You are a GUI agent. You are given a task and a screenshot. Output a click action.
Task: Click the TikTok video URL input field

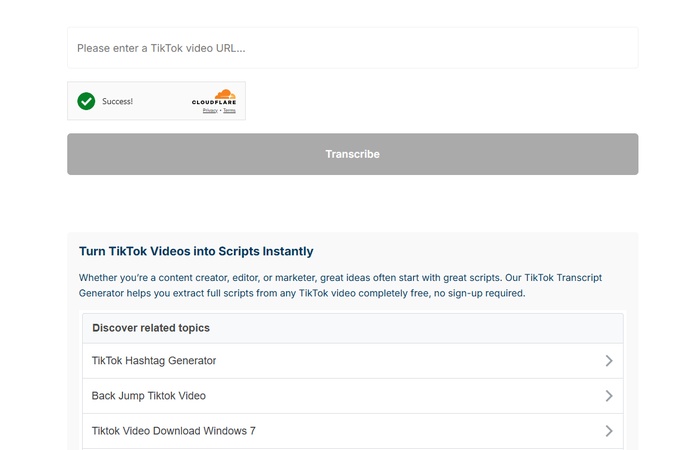pos(352,48)
